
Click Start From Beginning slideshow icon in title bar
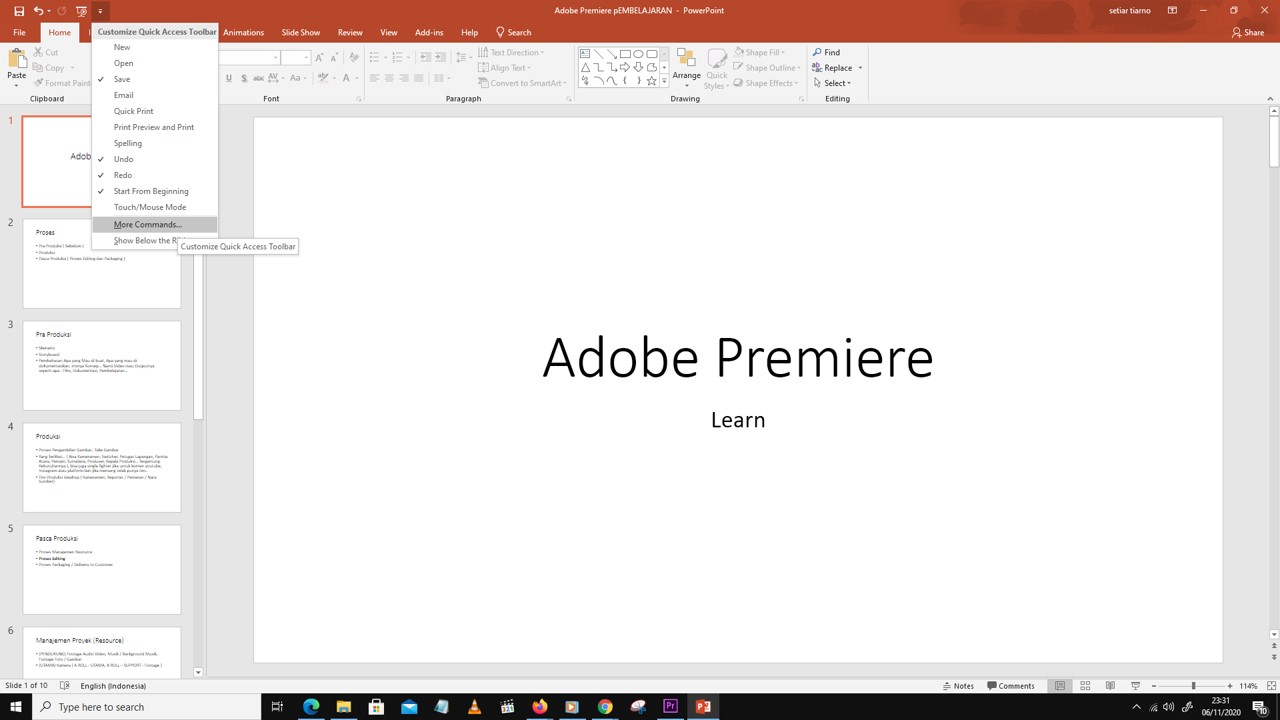tap(82, 10)
